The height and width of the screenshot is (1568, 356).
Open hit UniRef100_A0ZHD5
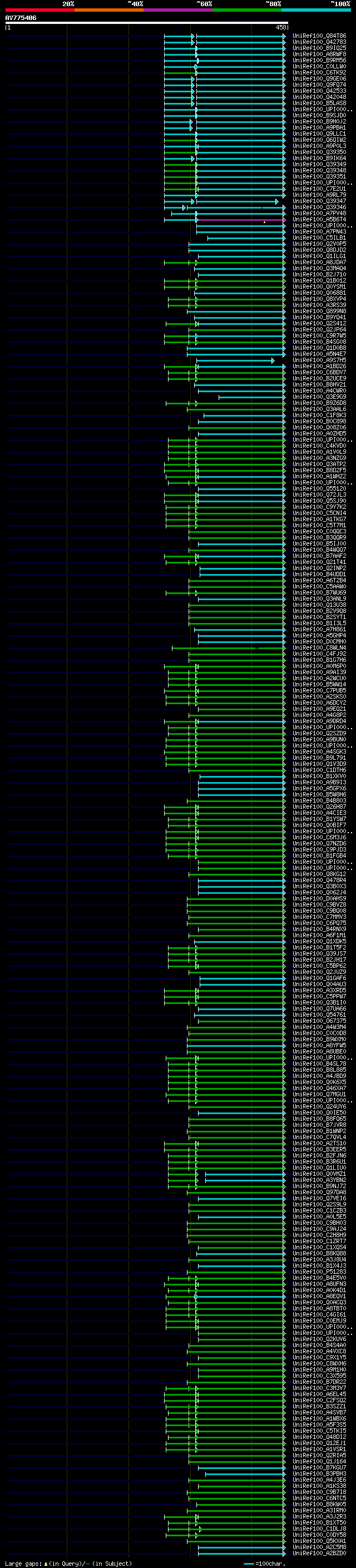[319, 433]
